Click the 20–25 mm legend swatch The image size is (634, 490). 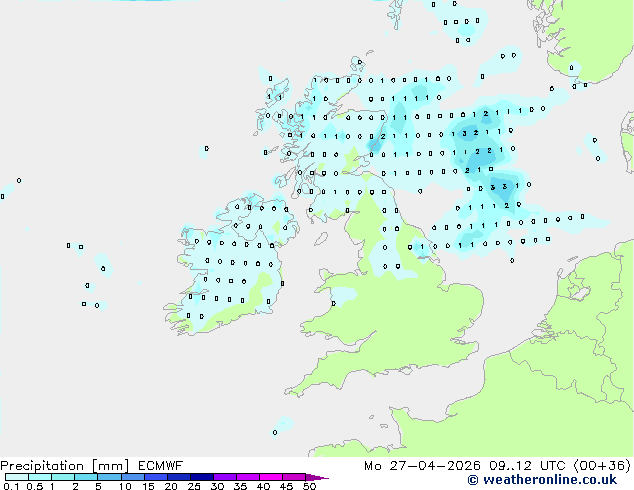coord(179,477)
